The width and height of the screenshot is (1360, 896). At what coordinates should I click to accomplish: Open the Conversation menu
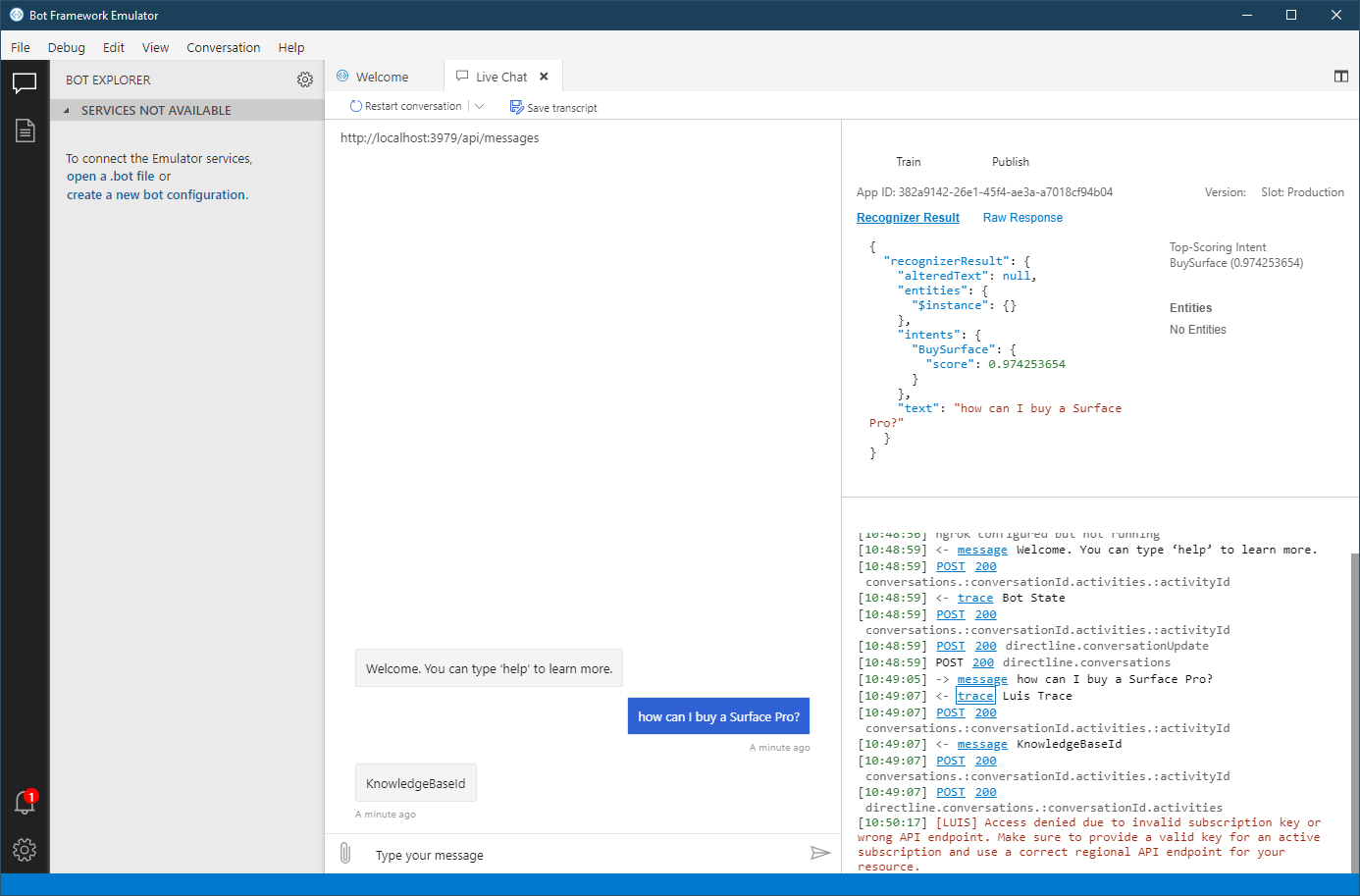pyautogui.click(x=224, y=47)
